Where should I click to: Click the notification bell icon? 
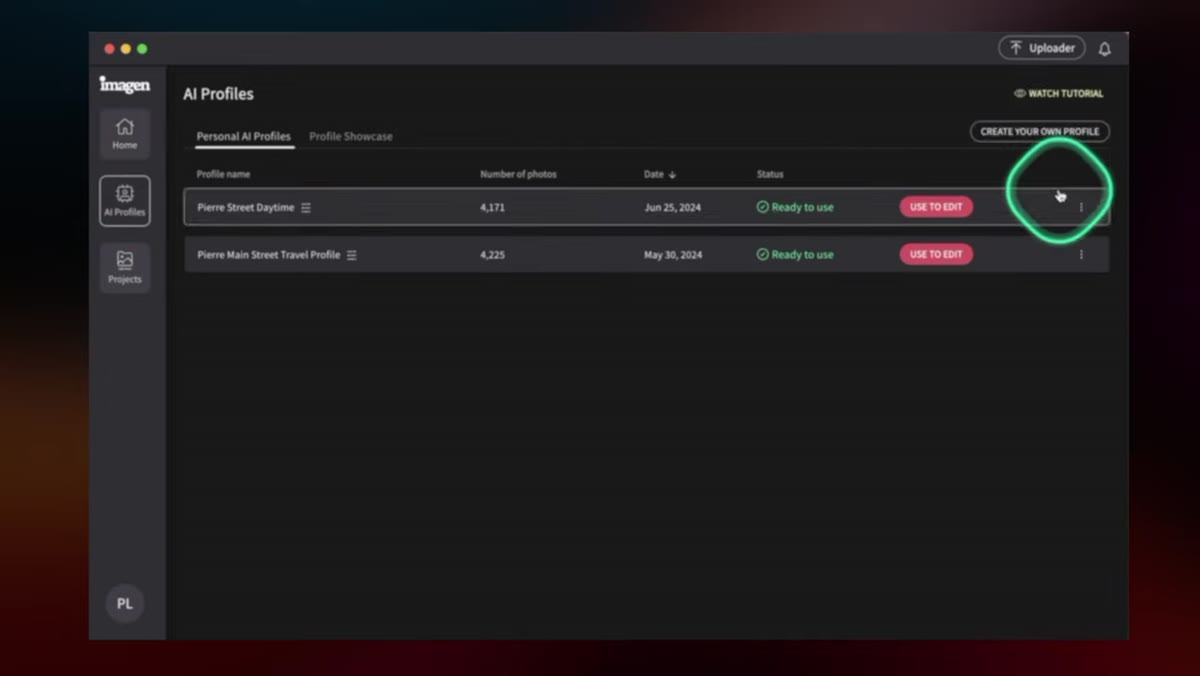tap(1105, 48)
